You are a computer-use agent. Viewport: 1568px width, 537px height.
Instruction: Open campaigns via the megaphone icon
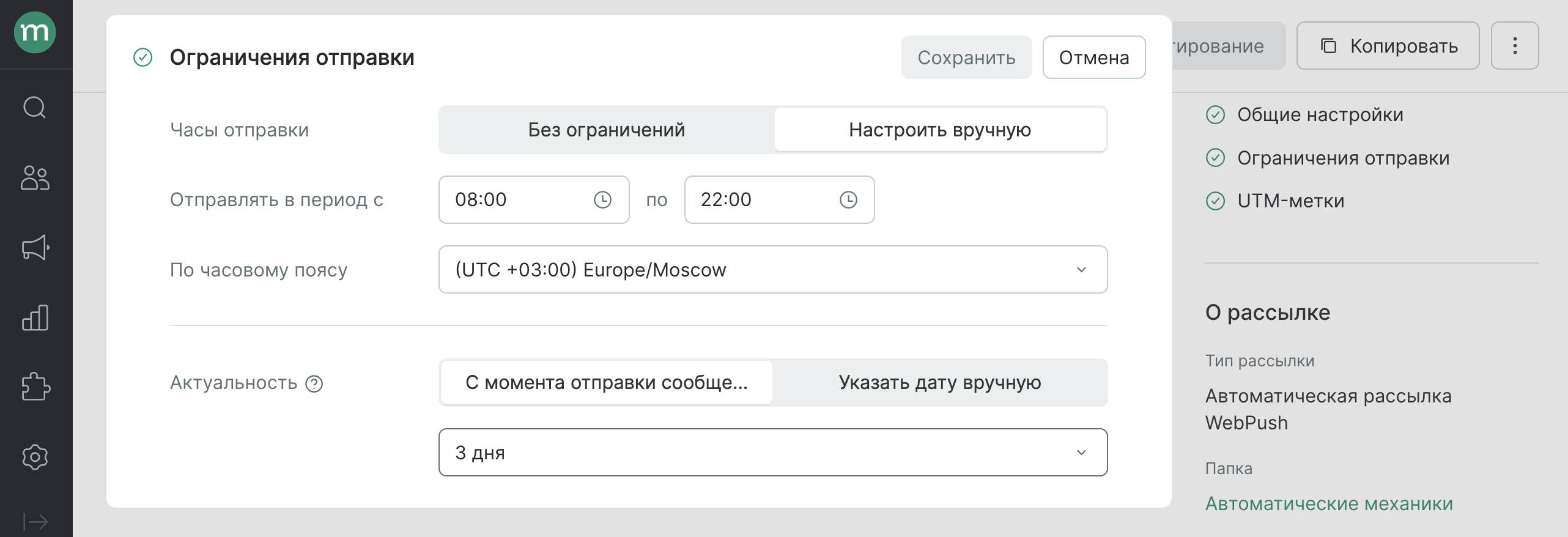pos(35,248)
